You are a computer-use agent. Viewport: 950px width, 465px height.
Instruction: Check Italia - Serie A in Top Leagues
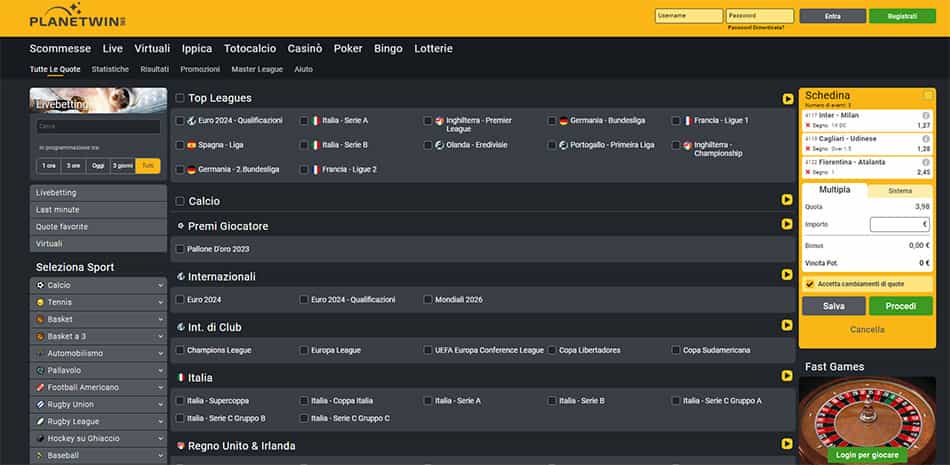304,121
